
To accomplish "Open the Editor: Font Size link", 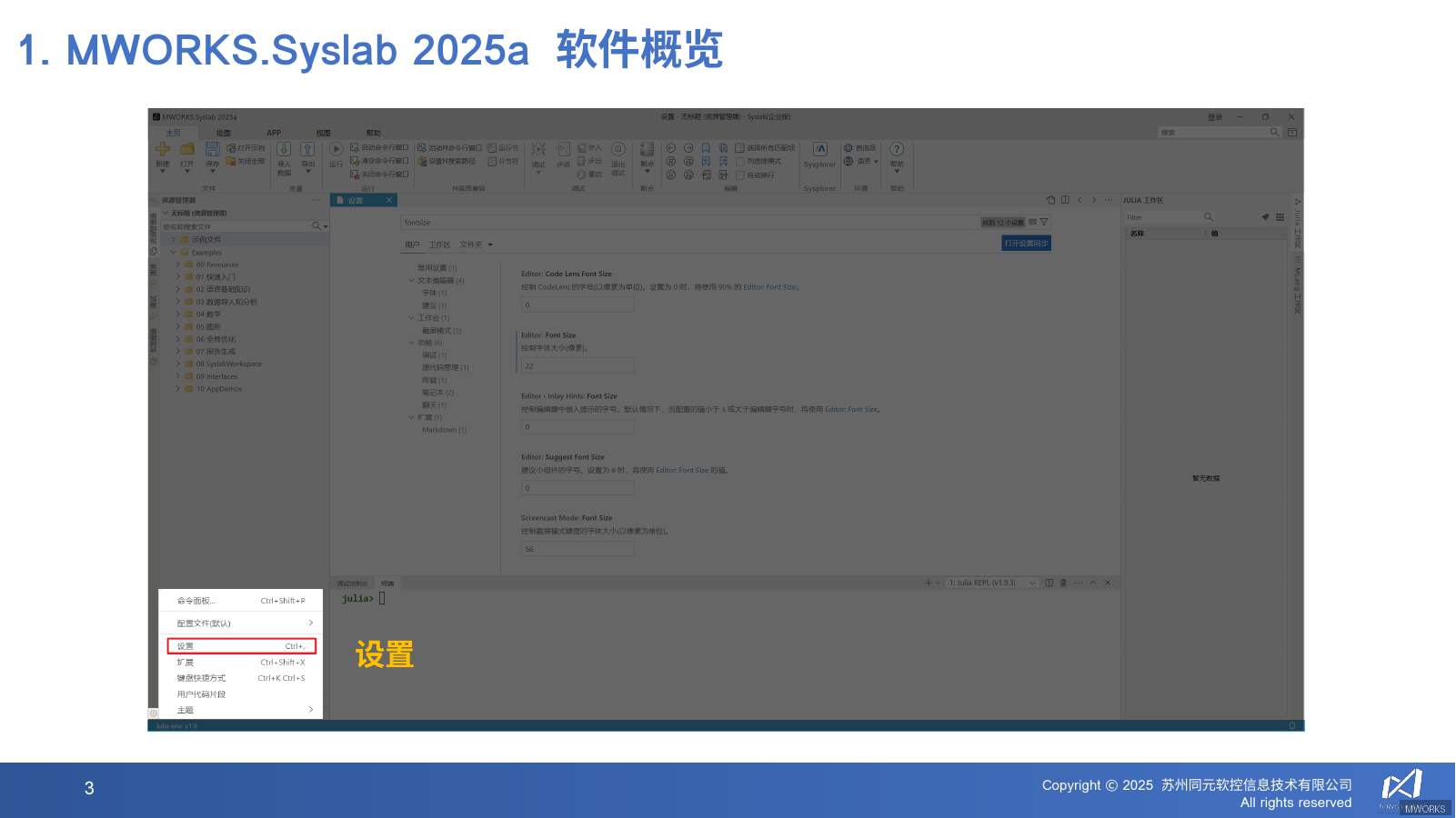I will click(771, 286).
